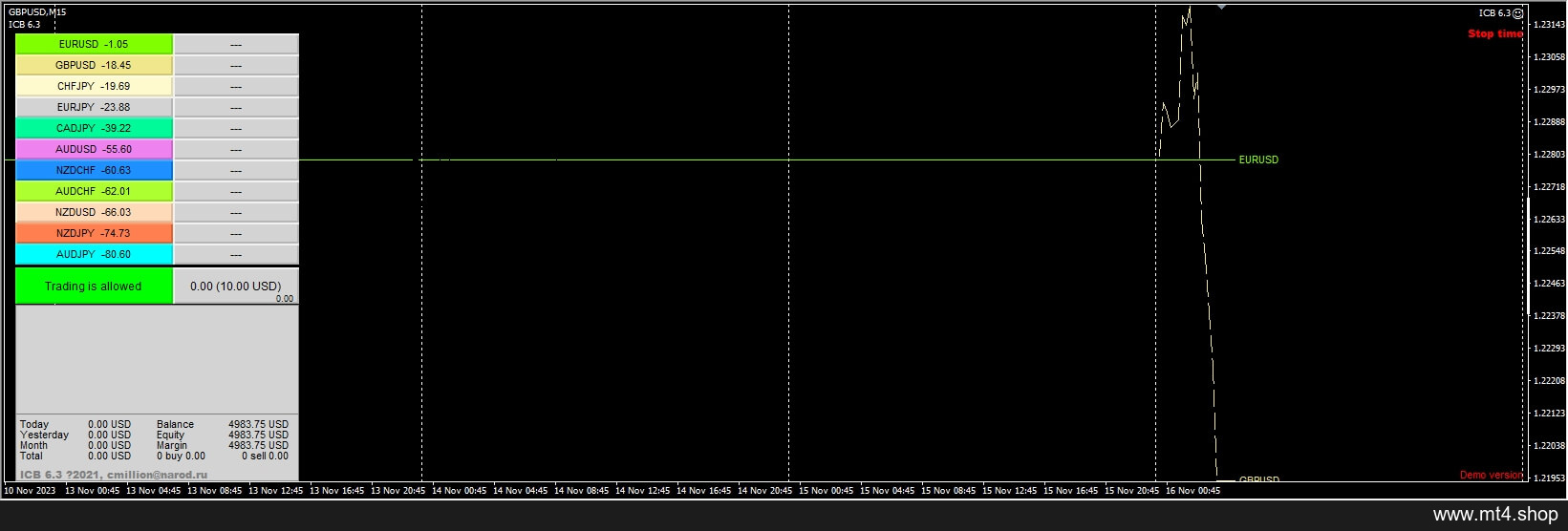Click the 14 Nov 00:45 time label

459,491
